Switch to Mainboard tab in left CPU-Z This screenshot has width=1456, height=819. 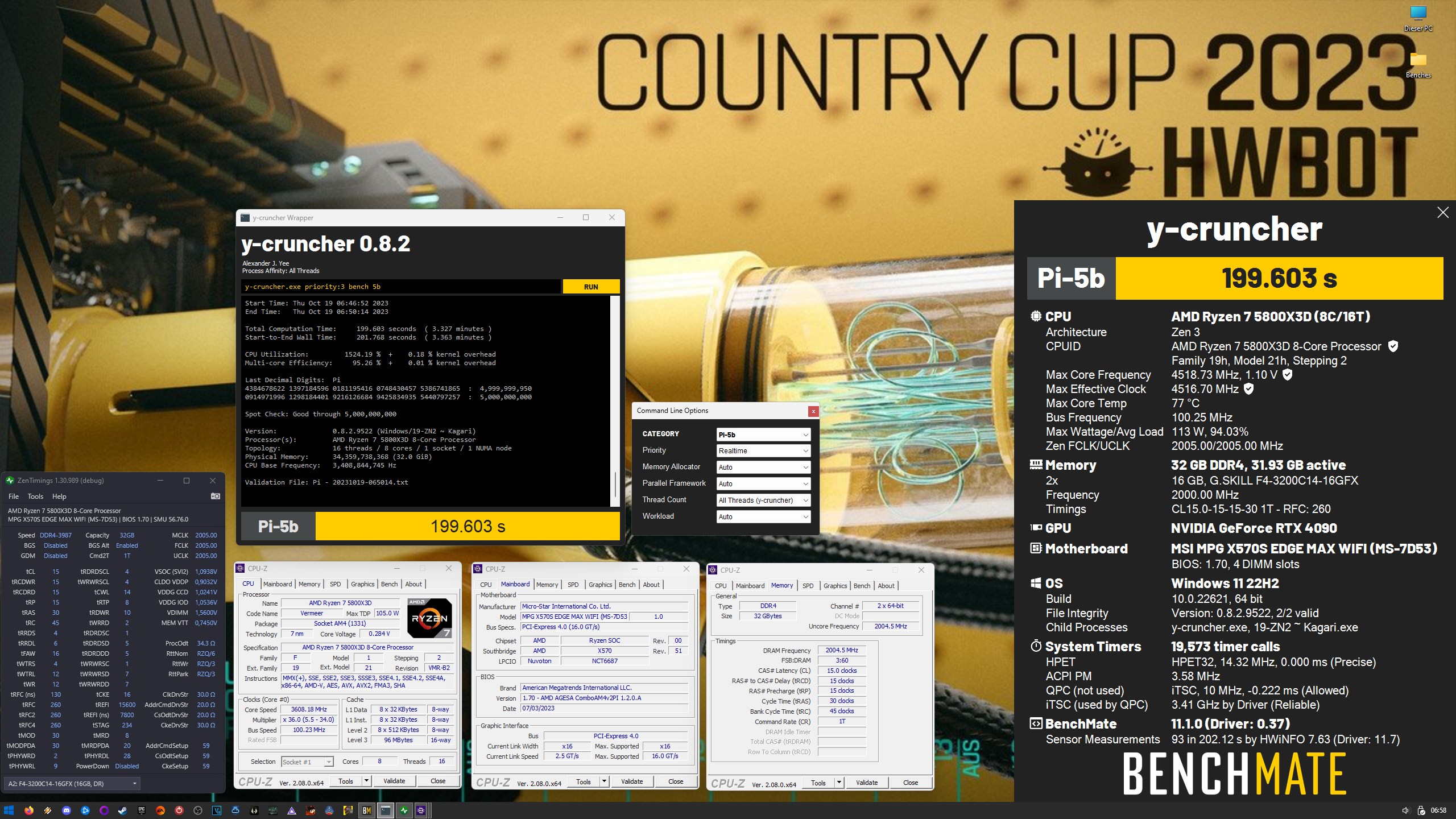click(x=278, y=584)
